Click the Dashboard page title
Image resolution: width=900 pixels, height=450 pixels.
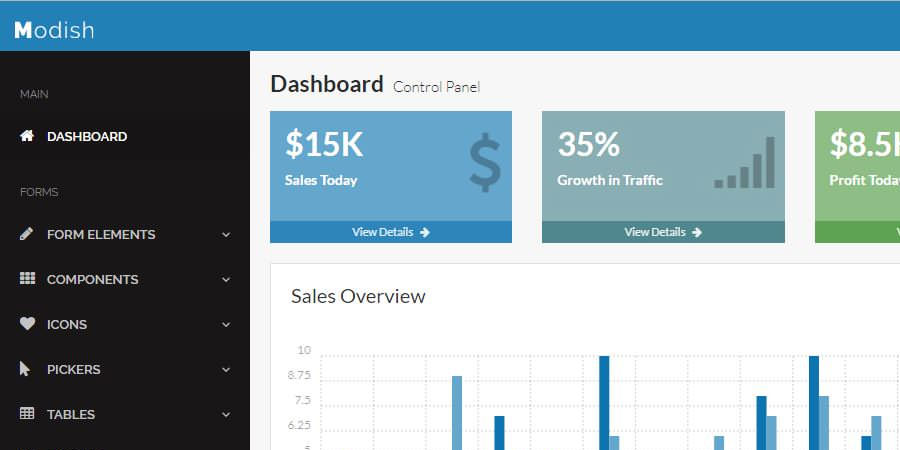(x=327, y=84)
